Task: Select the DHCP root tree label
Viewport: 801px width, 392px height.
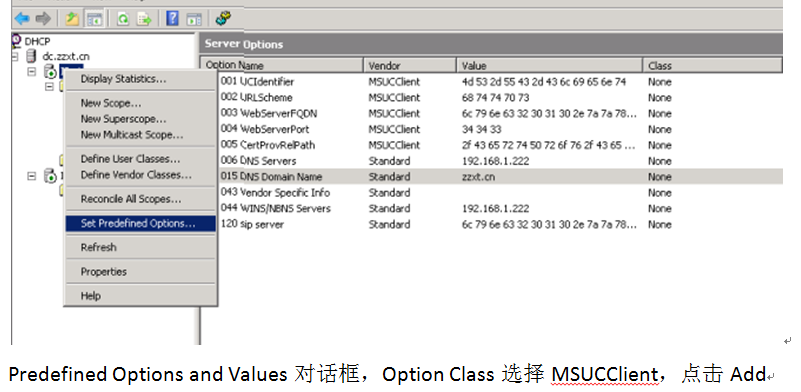Action: (x=37, y=41)
